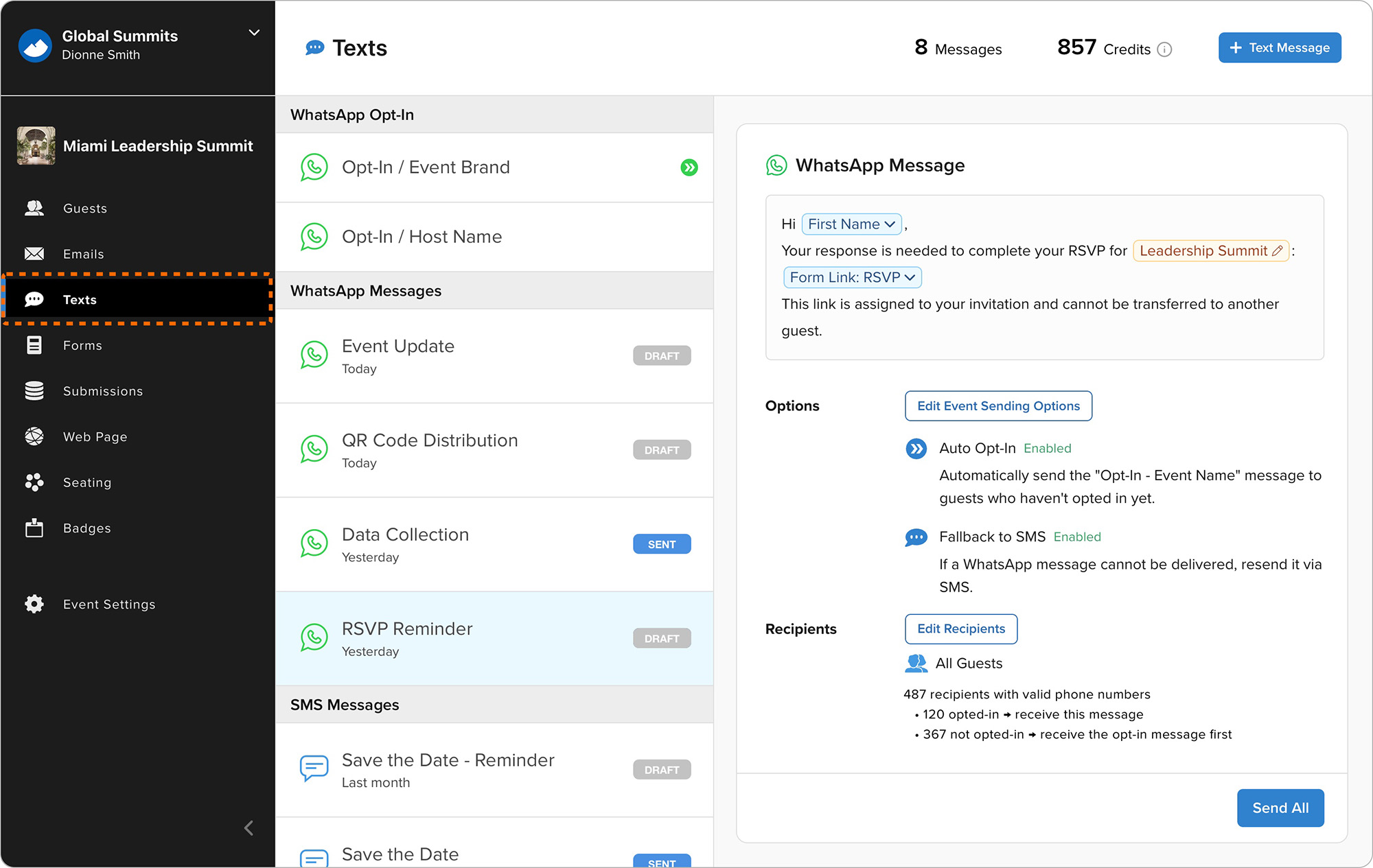Open the Guests menu item
Screen dimensions: 1373x868
[x=137, y=208]
